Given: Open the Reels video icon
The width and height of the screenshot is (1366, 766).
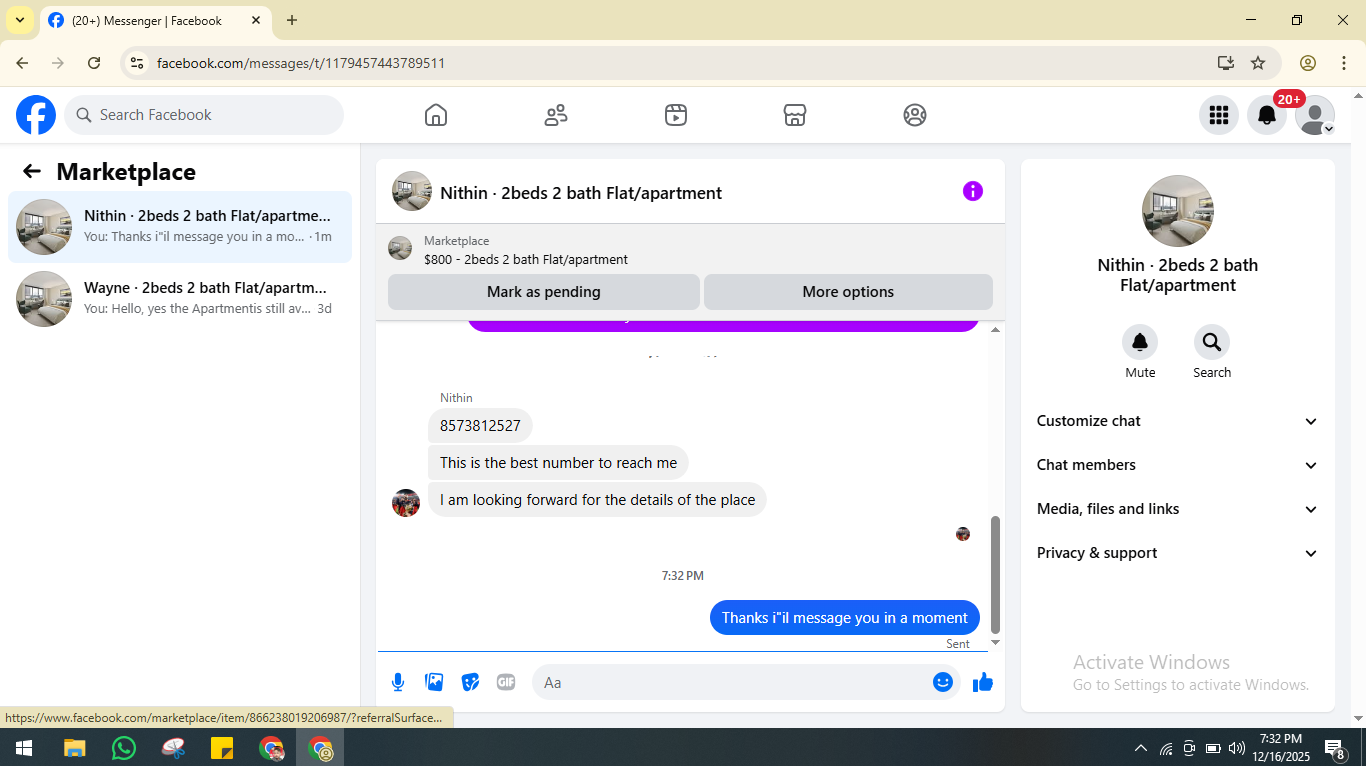Looking at the screenshot, I should [676, 115].
